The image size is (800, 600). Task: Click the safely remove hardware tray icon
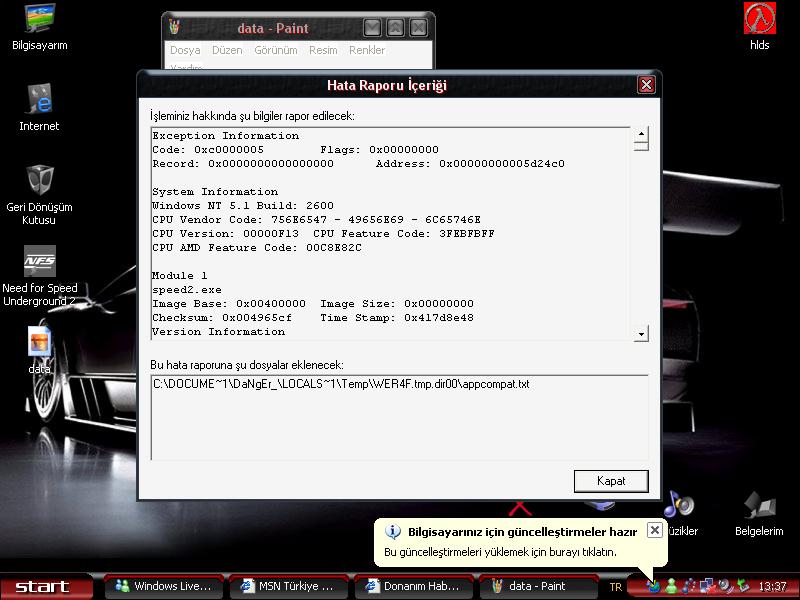(742, 586)
